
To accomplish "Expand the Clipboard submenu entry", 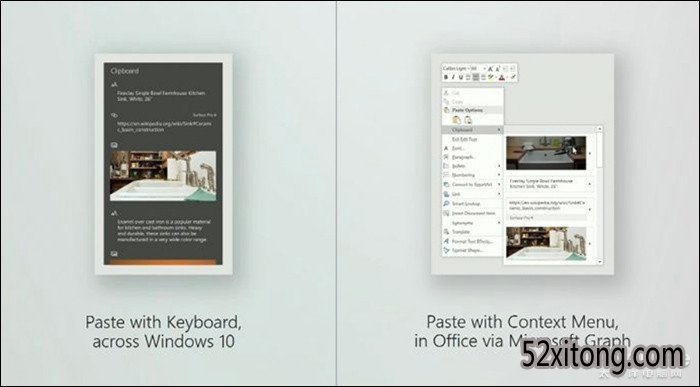I will [472, 129].
